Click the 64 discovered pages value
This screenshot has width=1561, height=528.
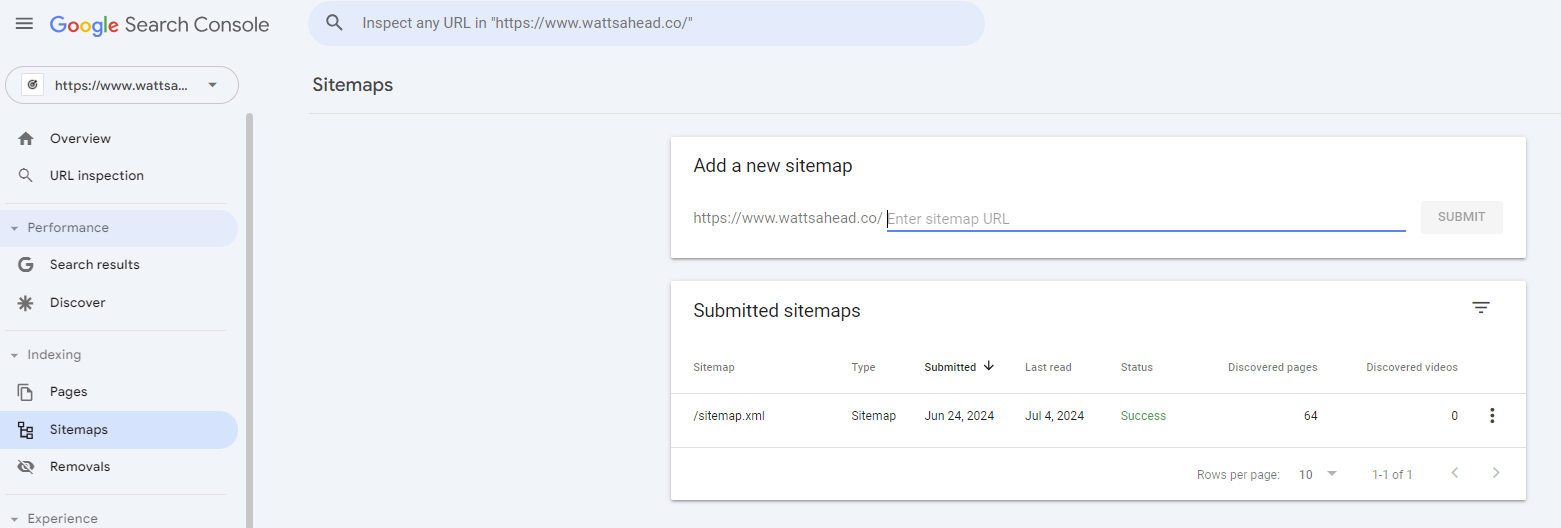(1310, 416)
